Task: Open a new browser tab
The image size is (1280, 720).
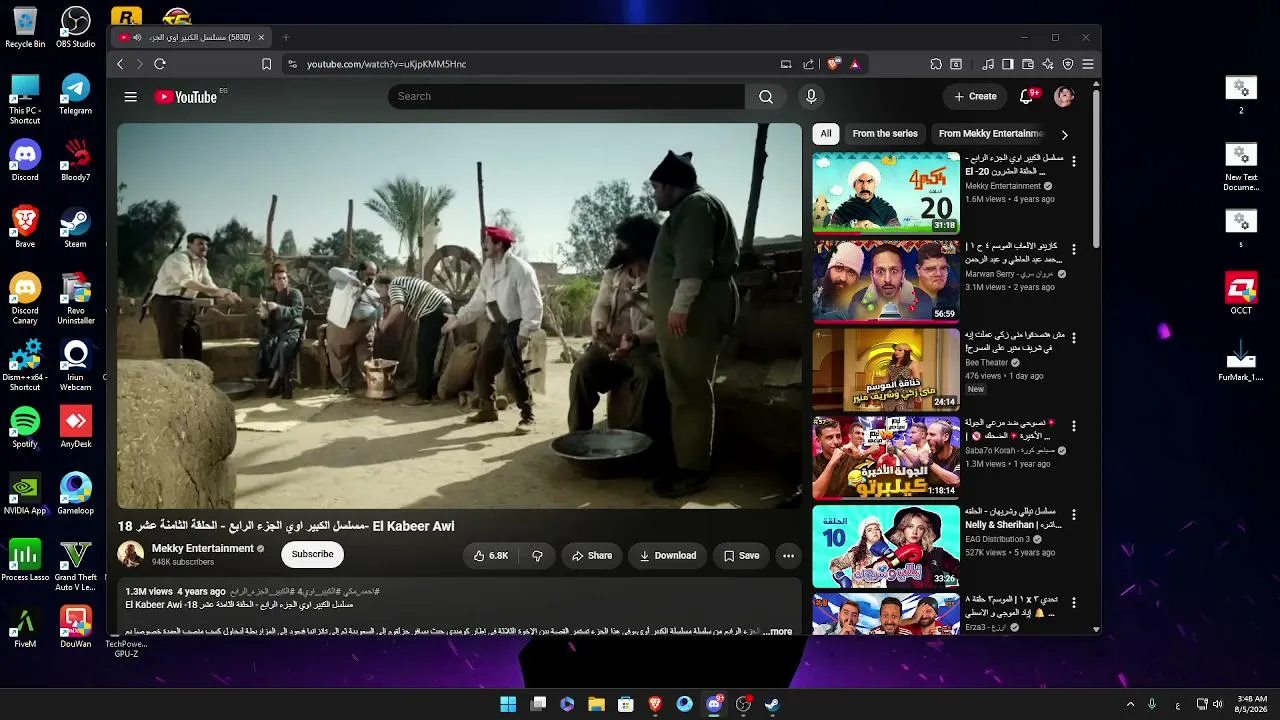Action: (286, 38)
